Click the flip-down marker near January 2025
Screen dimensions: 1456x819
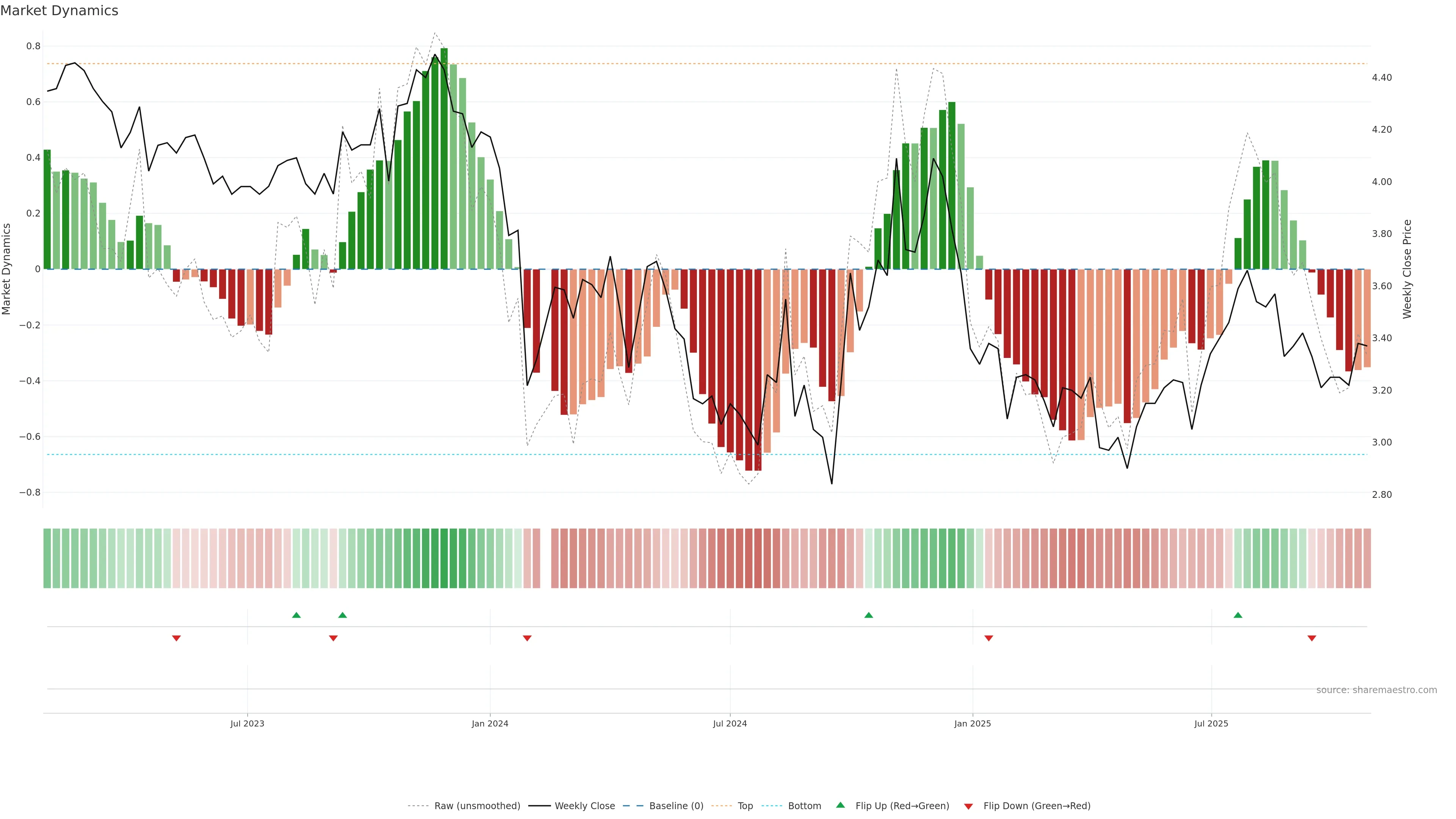[x=988, y=638]
